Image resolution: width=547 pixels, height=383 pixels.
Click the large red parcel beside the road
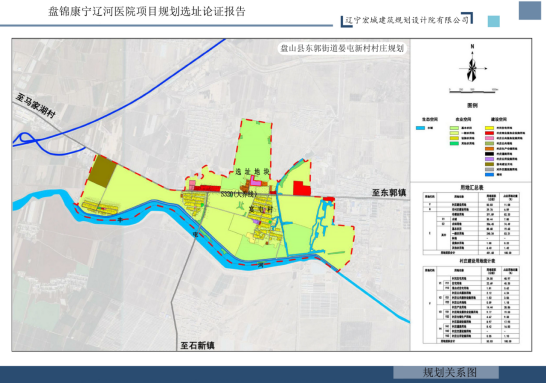coord(302,188)
